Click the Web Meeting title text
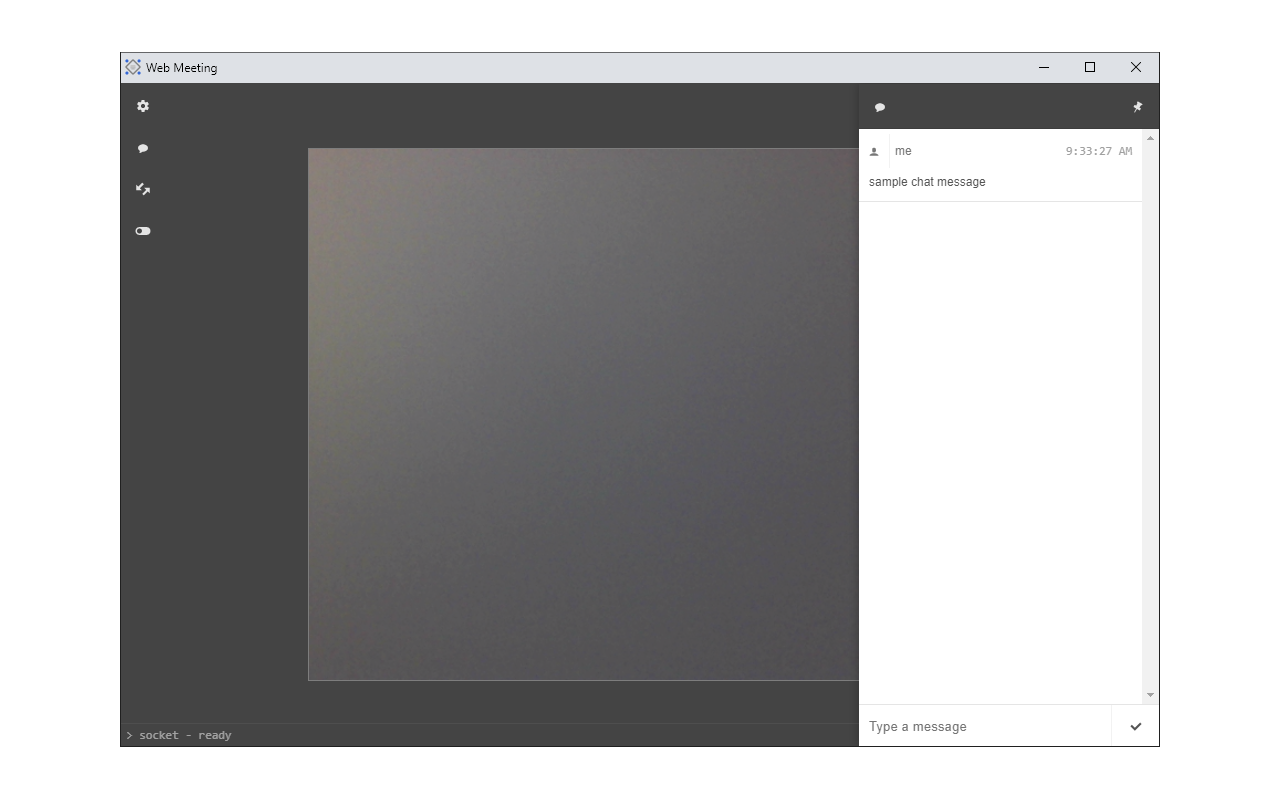The width and height of the screenshot is (1280, 800). click(181, 67)
